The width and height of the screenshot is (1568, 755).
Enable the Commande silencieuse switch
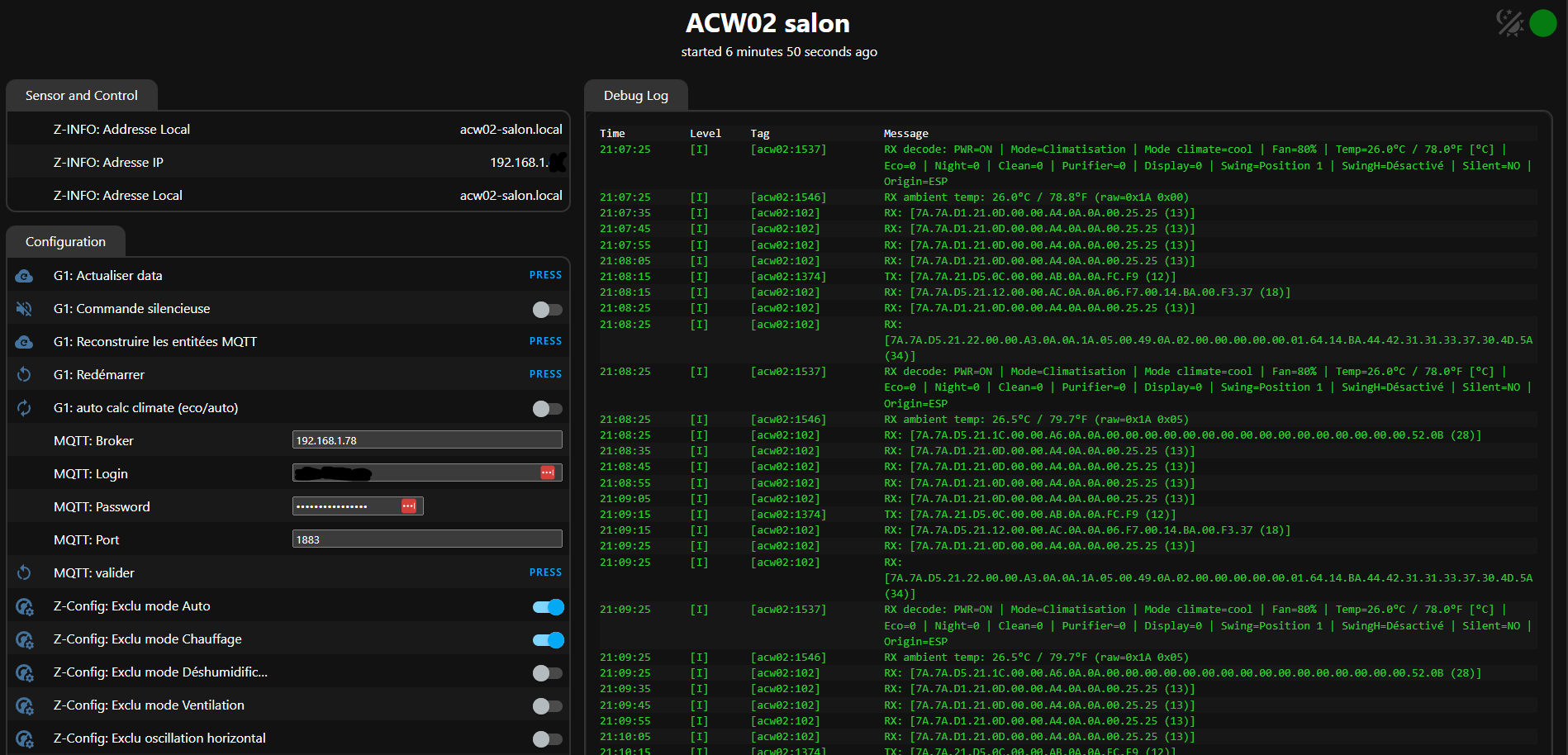pos(547,310)
